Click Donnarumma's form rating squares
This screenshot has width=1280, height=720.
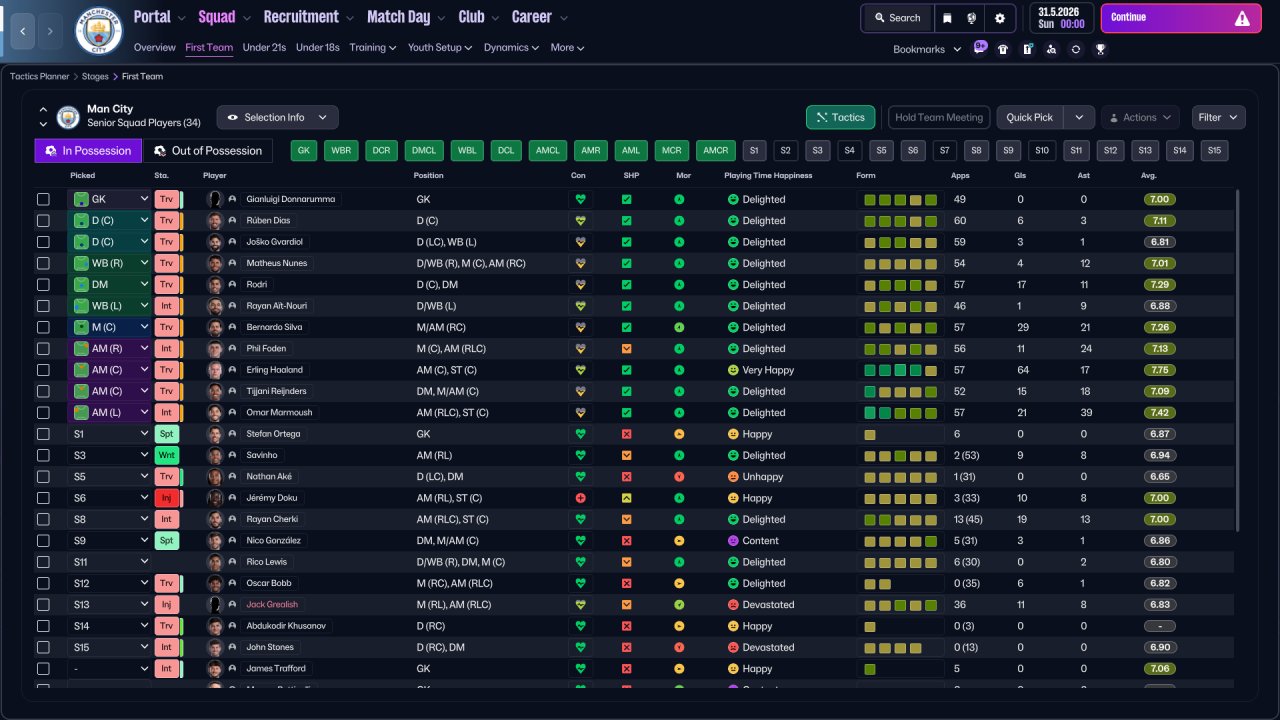click(x=900, y=199)
